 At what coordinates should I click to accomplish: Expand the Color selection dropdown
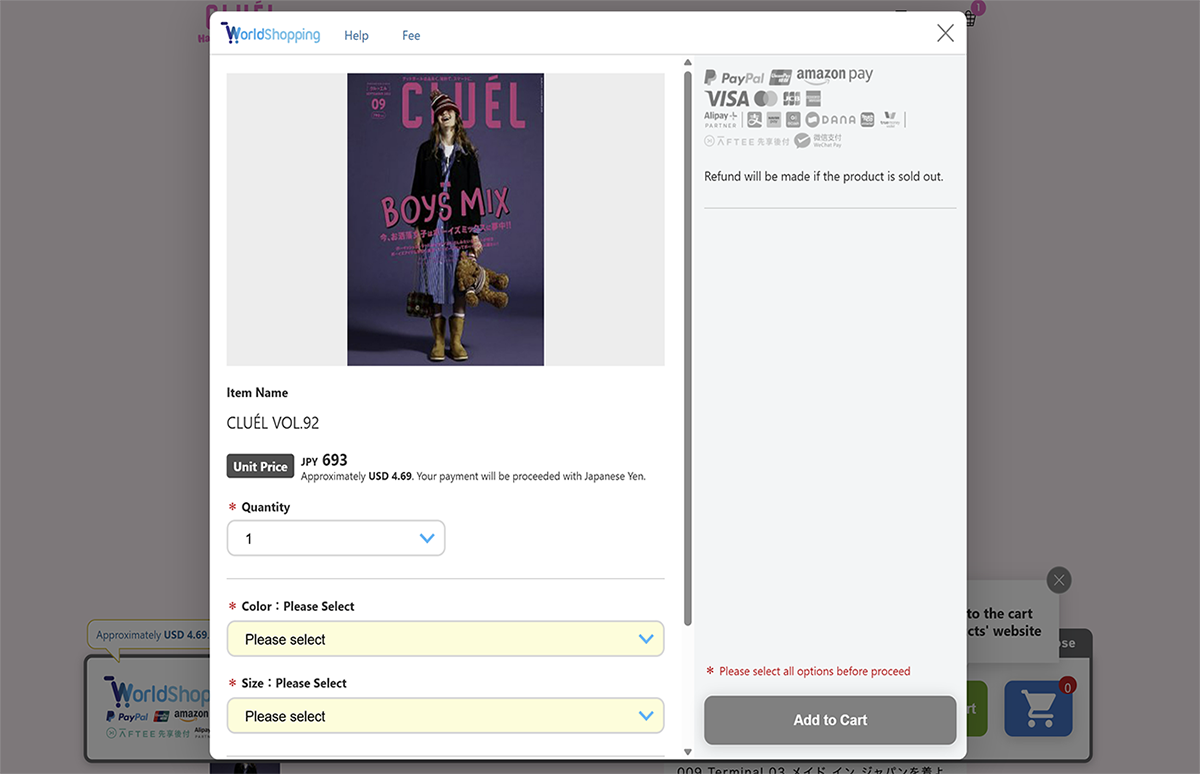coord(445,639)
